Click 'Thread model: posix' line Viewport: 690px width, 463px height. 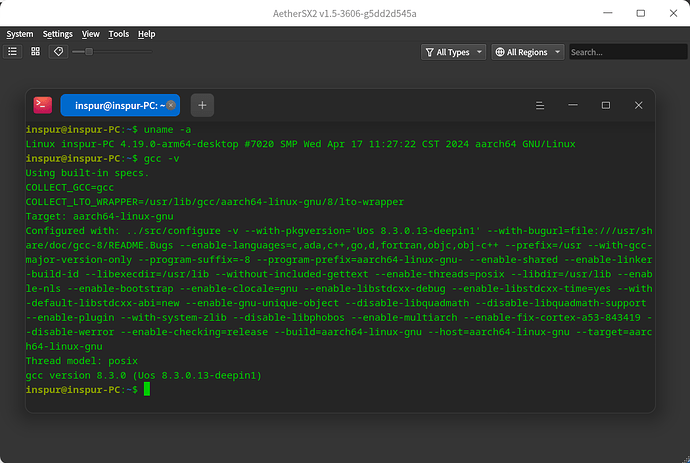(x=82, y=361)
